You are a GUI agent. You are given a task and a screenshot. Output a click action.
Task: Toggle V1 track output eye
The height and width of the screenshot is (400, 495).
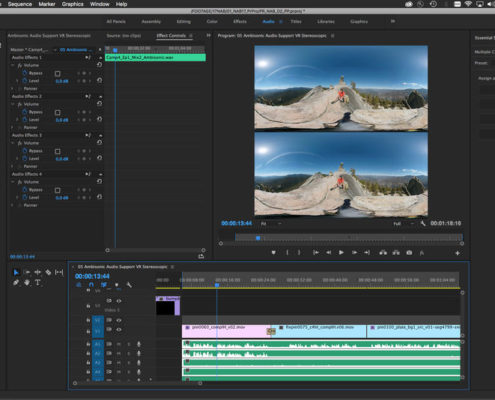point(119,329)
